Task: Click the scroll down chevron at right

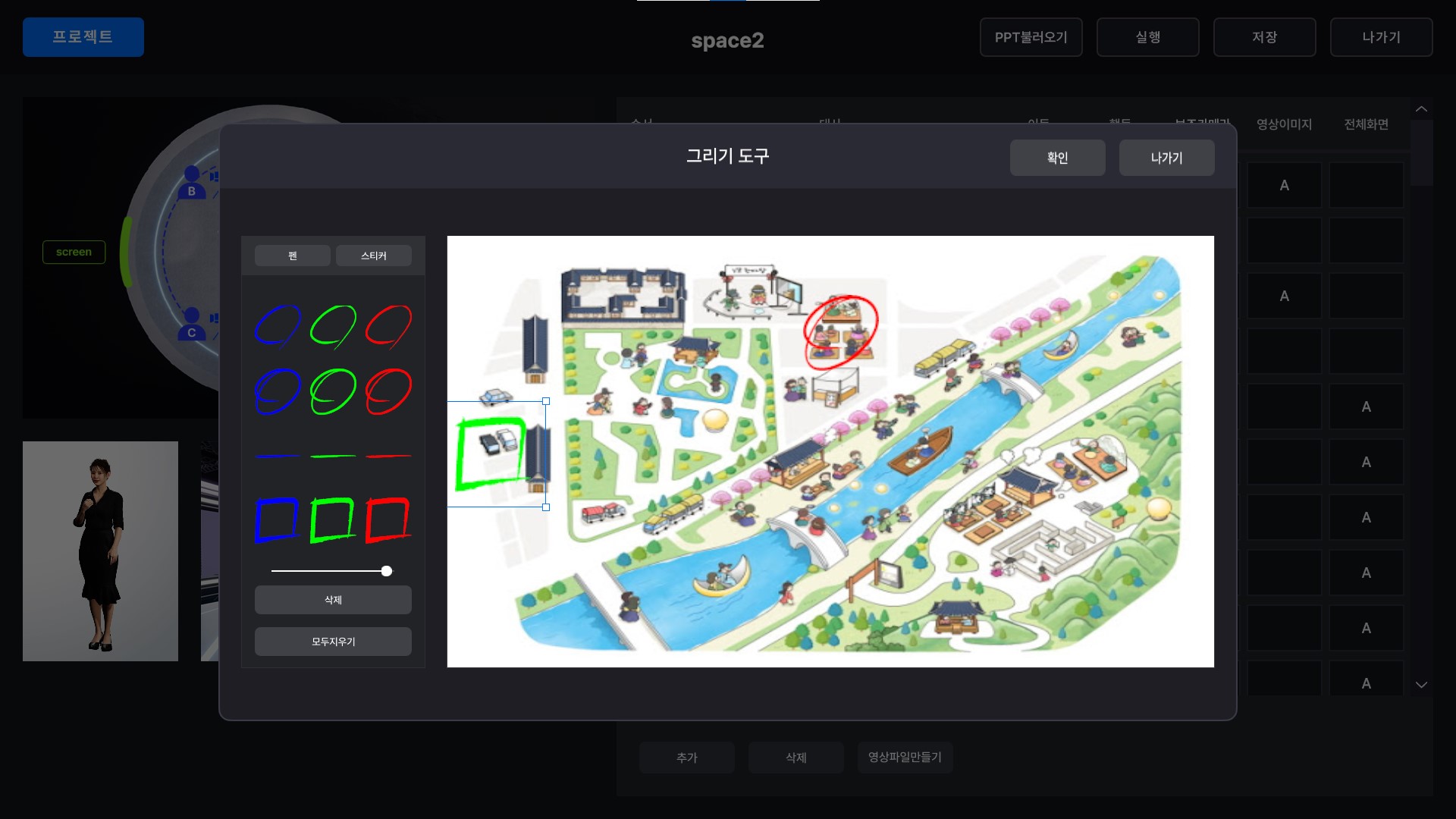Action: (1421, 685)
